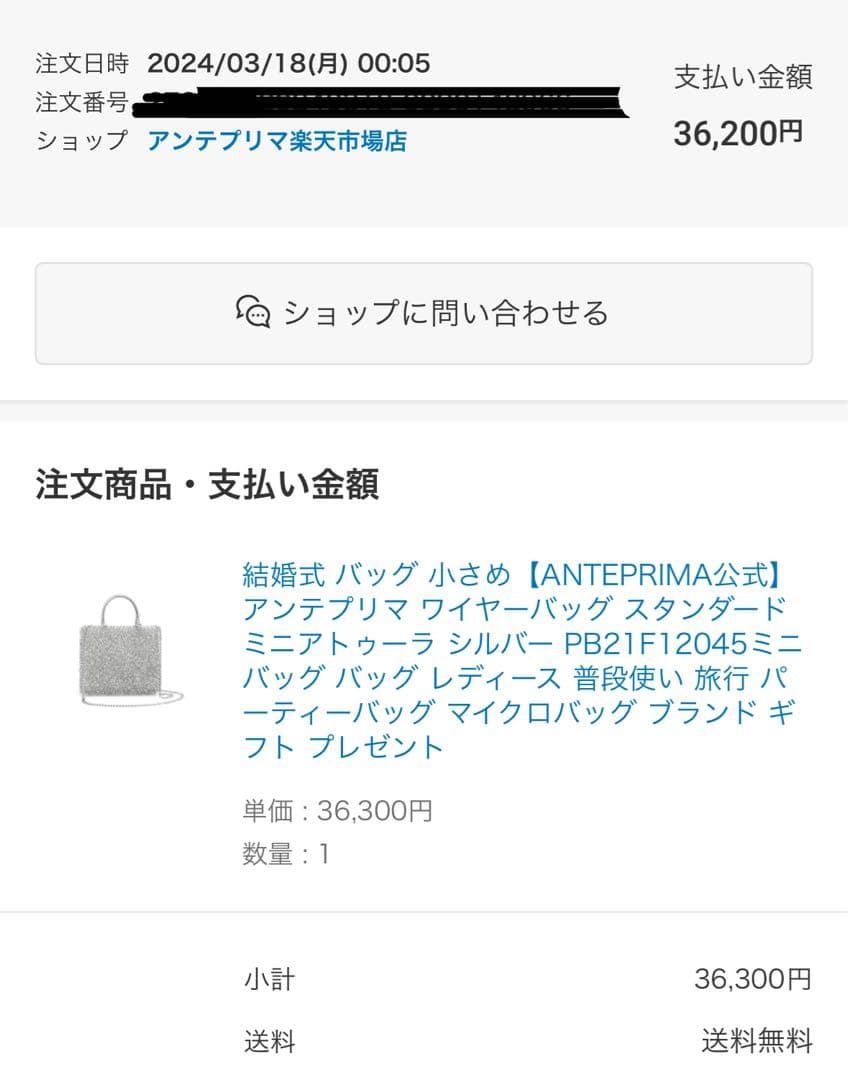Screen dimensions: 848x1080
Task: Click the 36,300円 subtotal amount
Action: tap(752, 979)
